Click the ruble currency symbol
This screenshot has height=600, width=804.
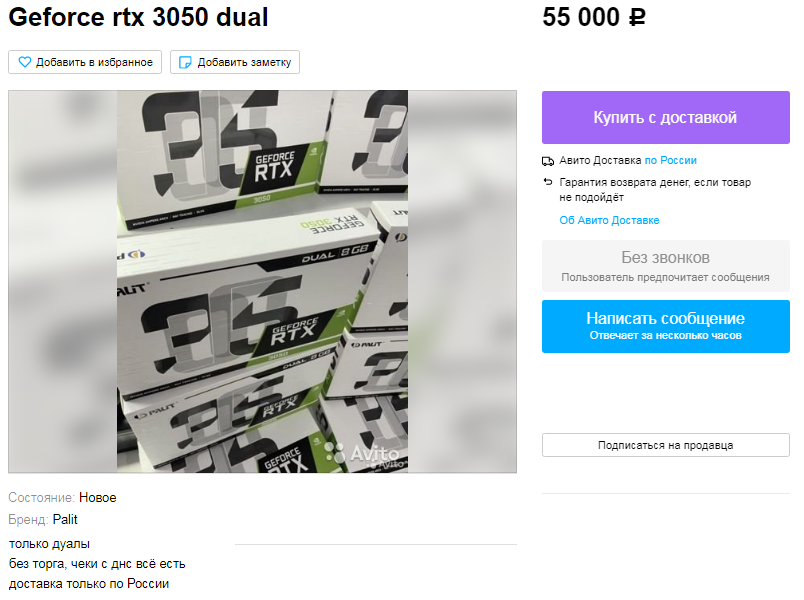[637, 17]
